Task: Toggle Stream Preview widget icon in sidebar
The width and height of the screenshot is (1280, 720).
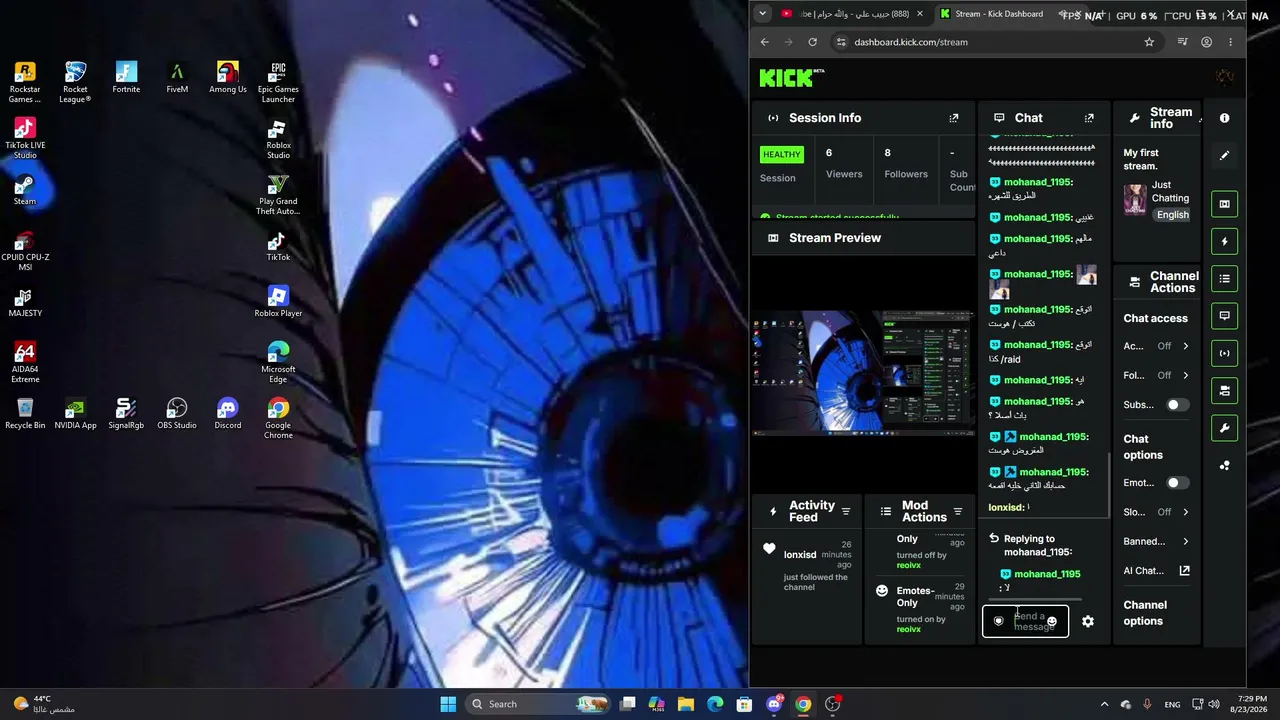Action: coord(1225,204)
